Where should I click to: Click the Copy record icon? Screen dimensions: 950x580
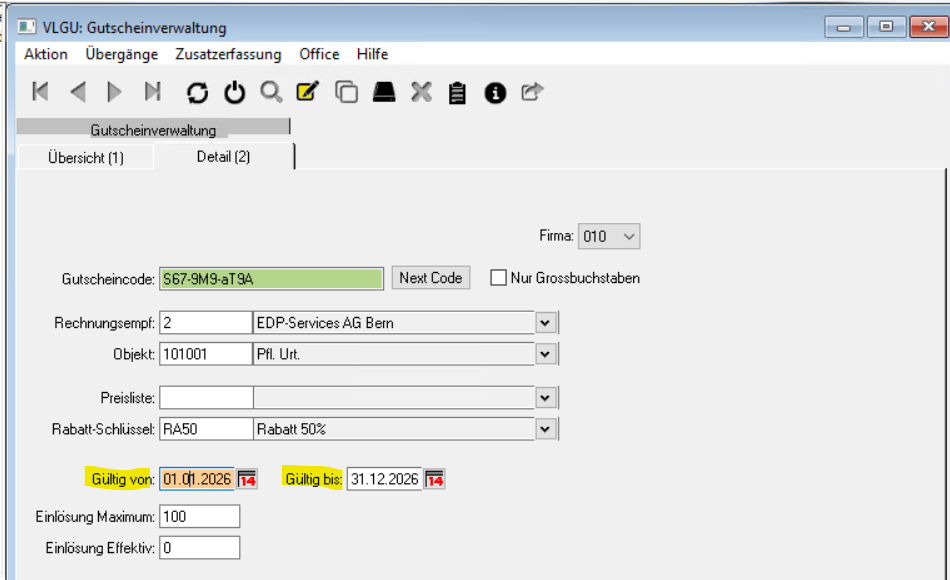[x=346, y=92]
